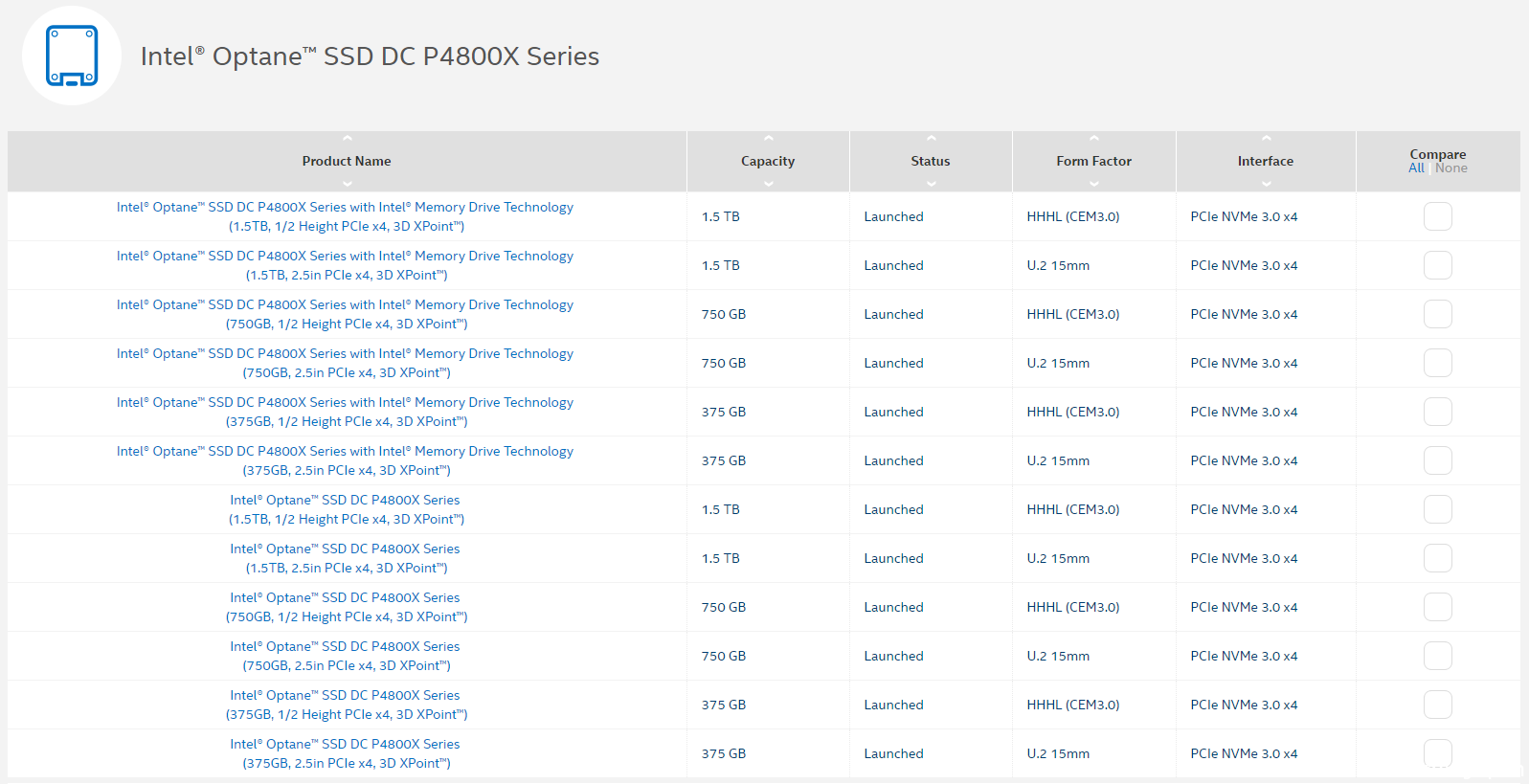
Task: Tick compare box for Memory Drive 375GB 1/2 Height
Action: click(1438, 412)
